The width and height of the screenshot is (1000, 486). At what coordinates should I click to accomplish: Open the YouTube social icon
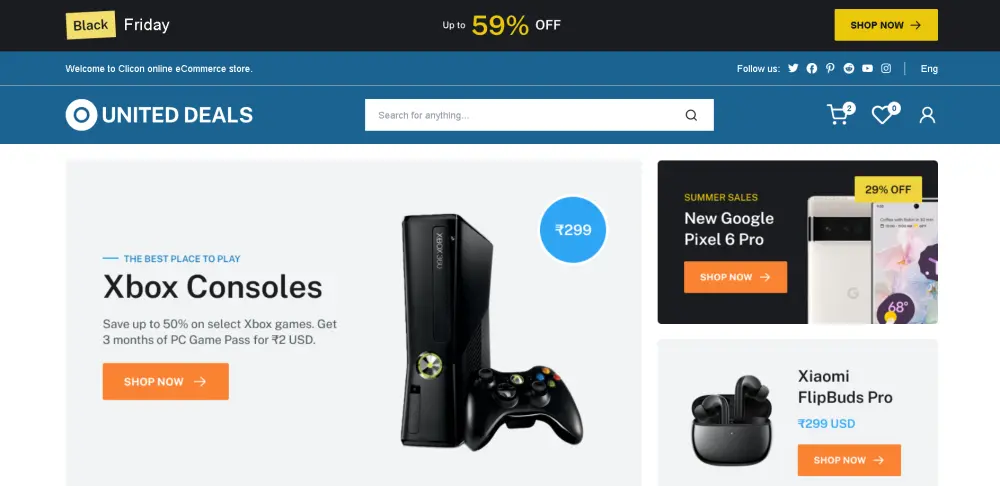point(867,68)
